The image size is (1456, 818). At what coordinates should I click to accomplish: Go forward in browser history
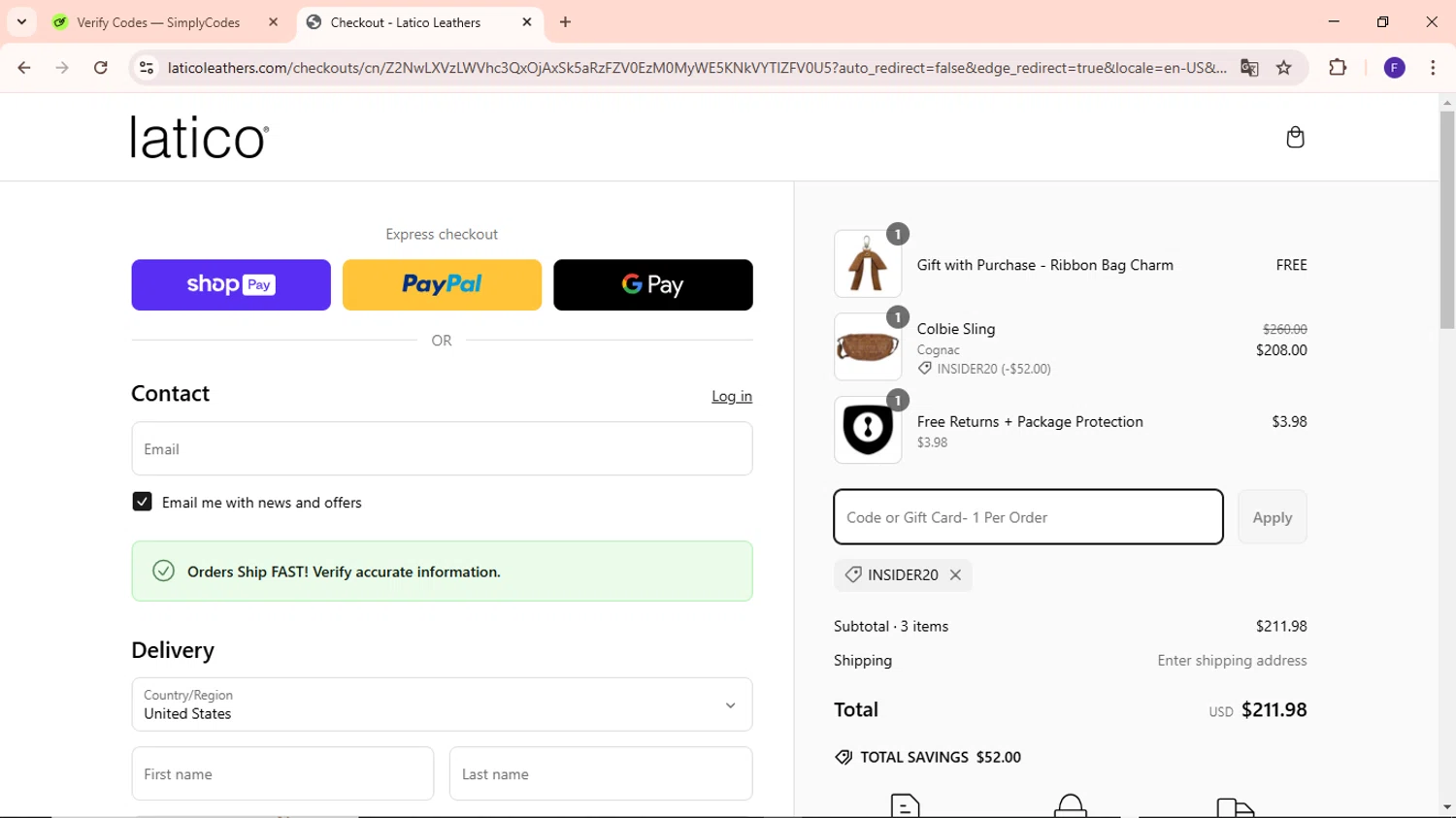click(x=62, y=68)
